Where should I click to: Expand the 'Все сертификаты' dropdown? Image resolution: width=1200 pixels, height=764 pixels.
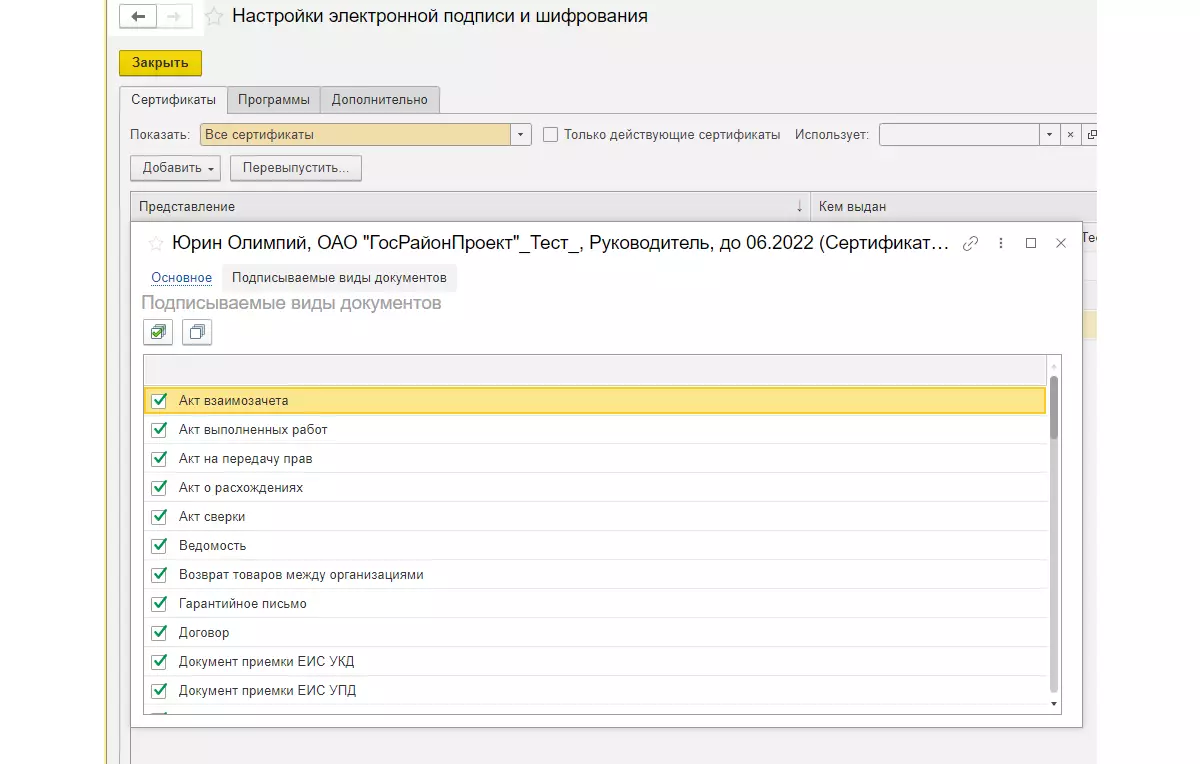click(521, 135)
